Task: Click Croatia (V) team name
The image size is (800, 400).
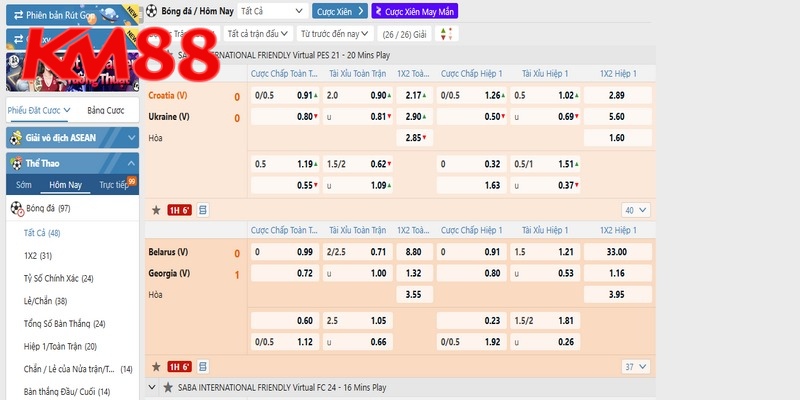Action: click(168, 95)
